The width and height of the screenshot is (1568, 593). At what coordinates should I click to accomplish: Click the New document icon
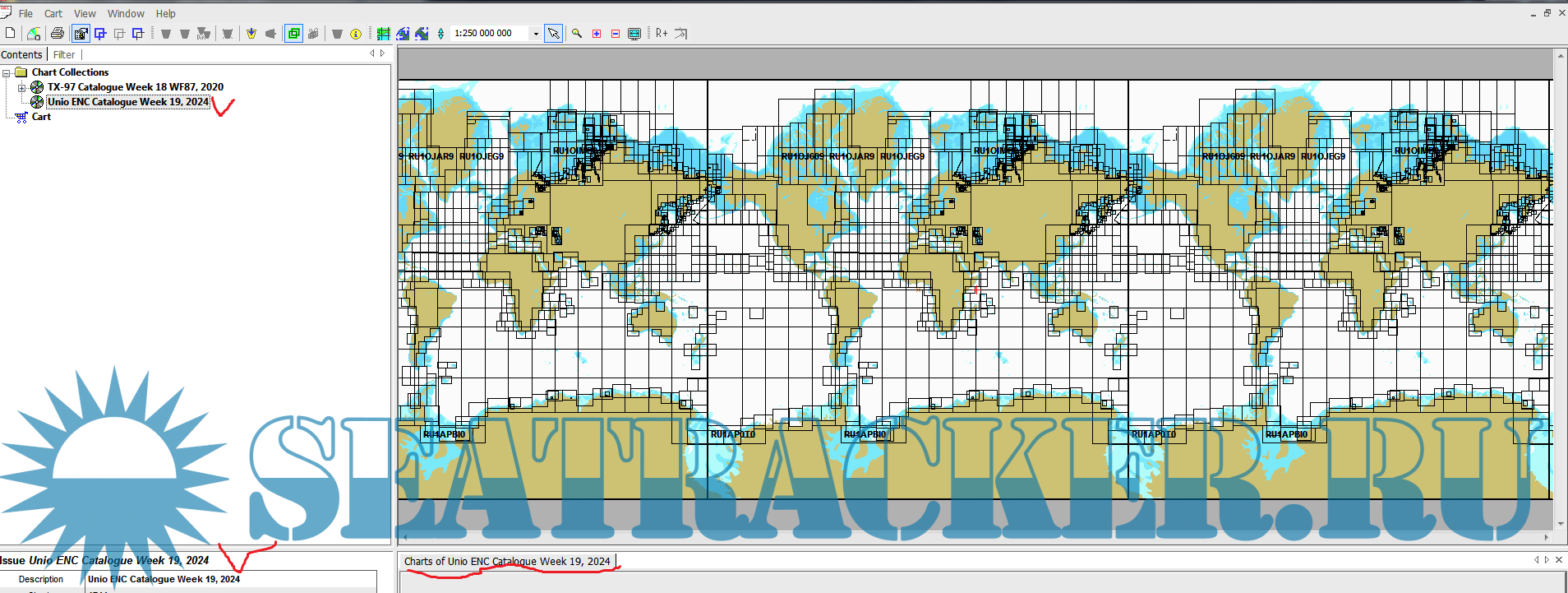point(10,33)
